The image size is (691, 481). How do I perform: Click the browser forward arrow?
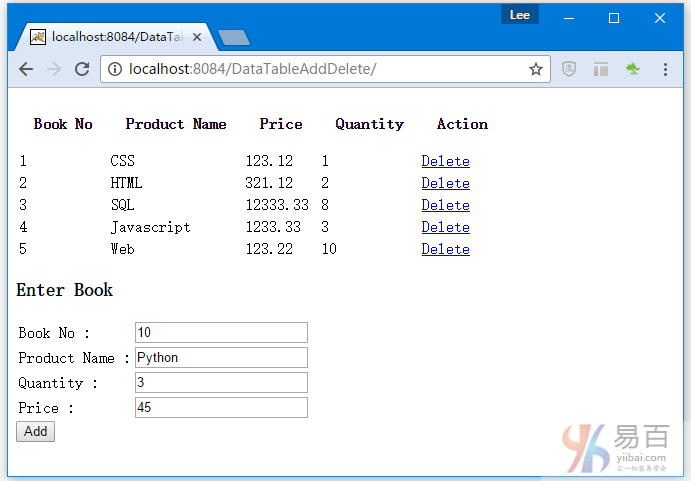pos(54,69)
